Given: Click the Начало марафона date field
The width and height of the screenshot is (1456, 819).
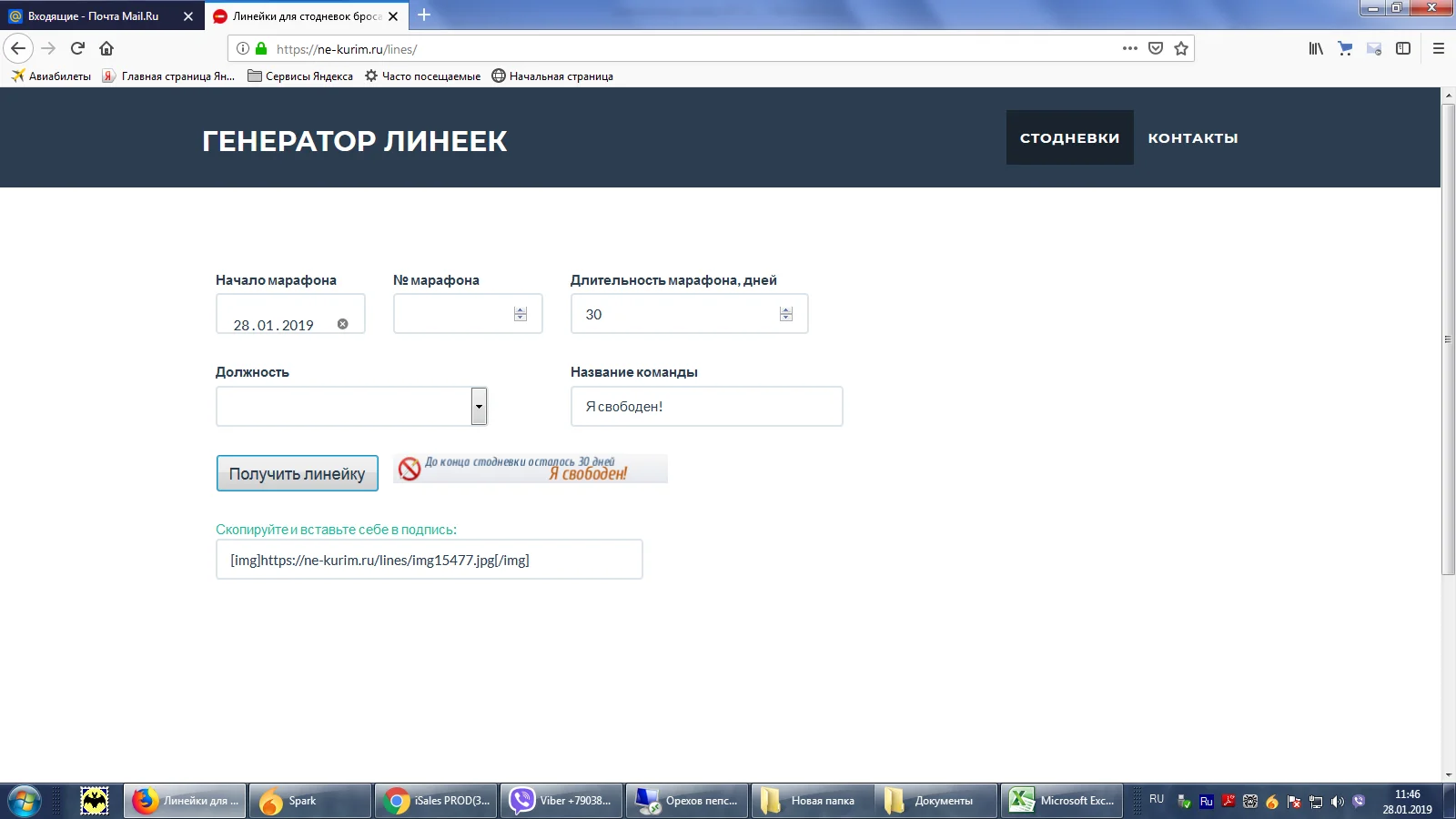Looking at the screenshot, I should coord(290,314).
